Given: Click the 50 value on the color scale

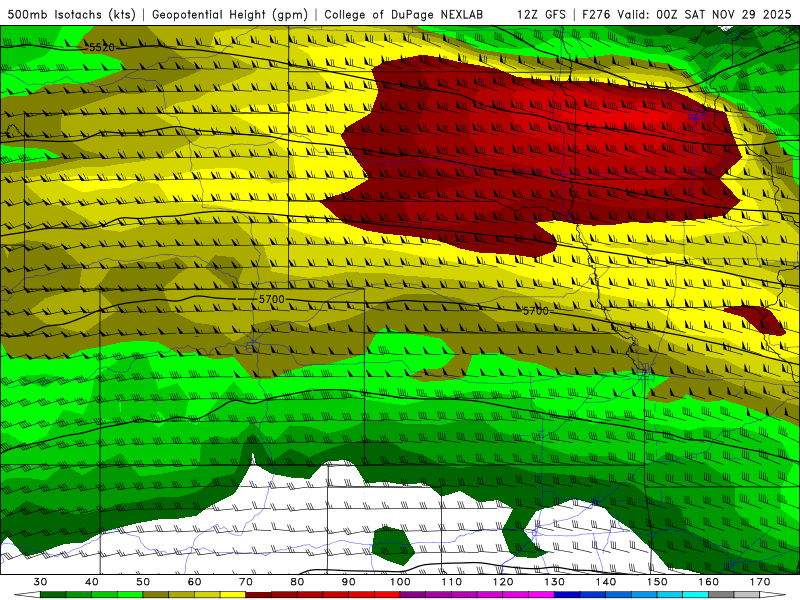Looking at the screenshot, I should pos(143,582).
